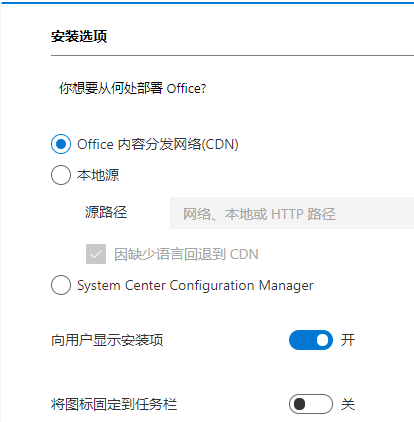Click the 本地源 label text

pos(98,175)
